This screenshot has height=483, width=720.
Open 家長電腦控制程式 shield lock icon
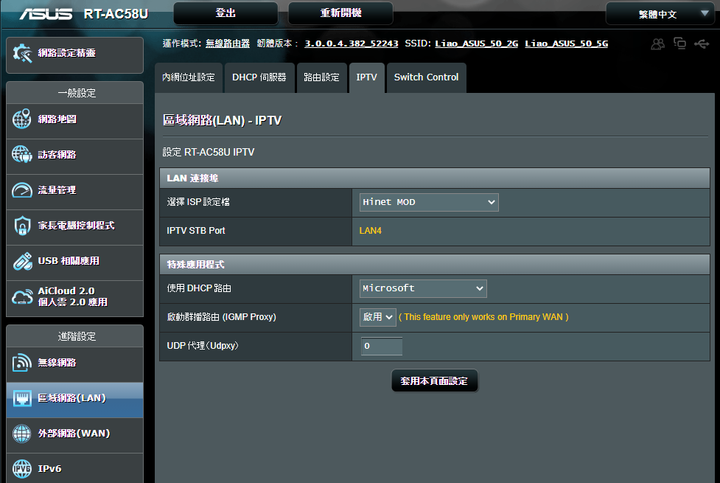click(22, 225)
